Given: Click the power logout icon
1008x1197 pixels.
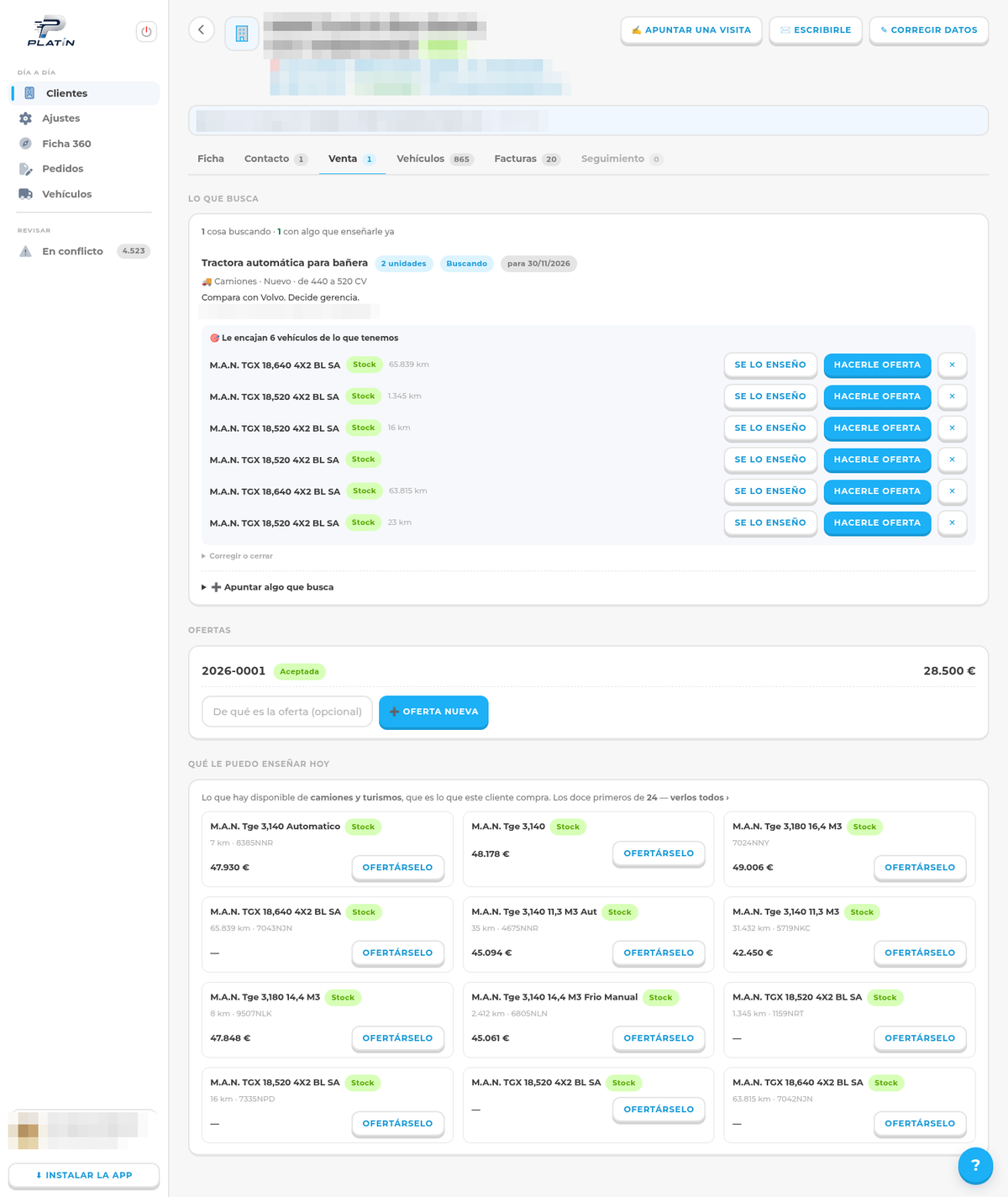Looking at the screenshot, I should coord(146,31).
